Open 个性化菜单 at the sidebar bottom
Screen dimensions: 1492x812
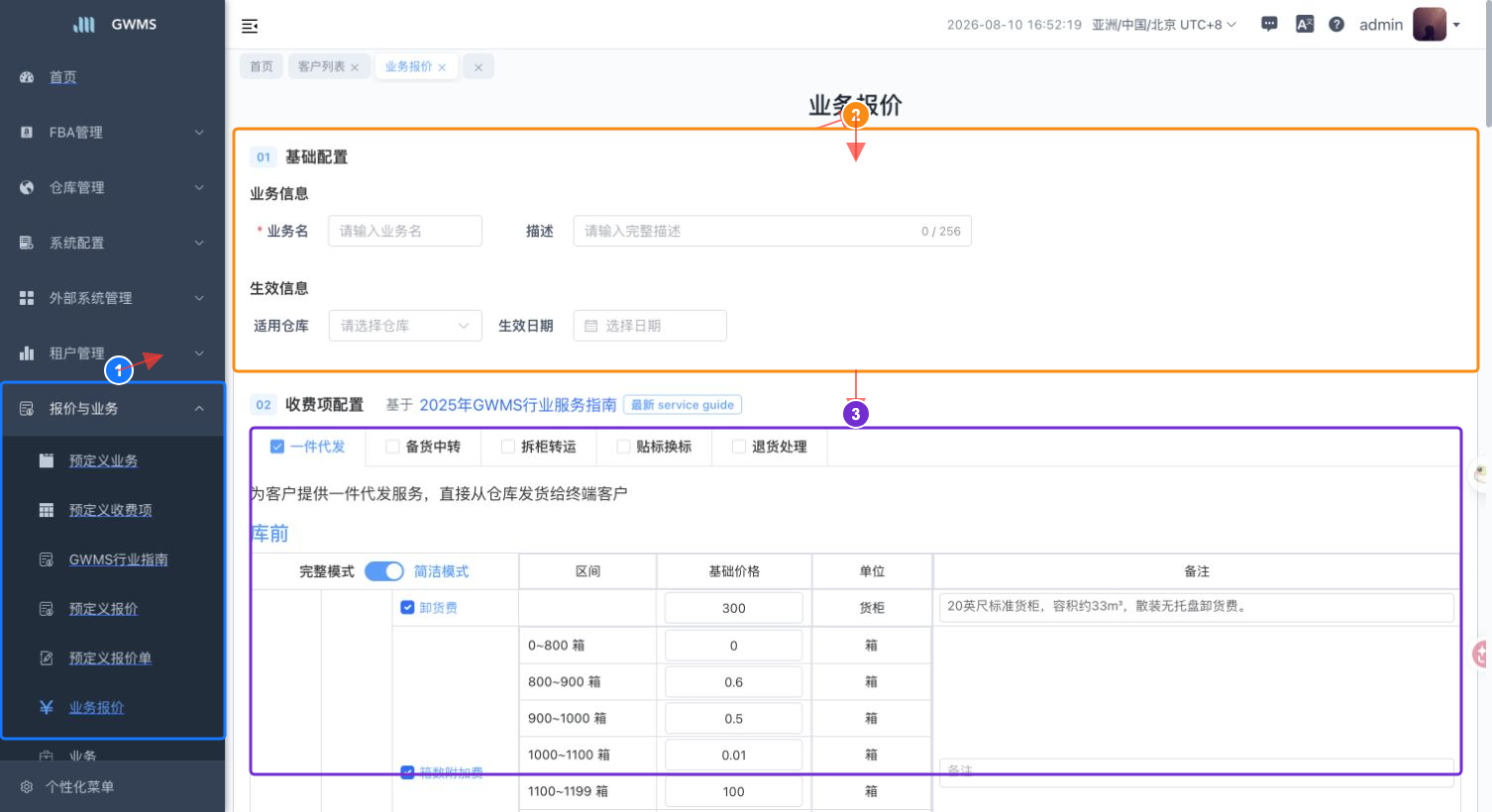click(x=79, y=787)
